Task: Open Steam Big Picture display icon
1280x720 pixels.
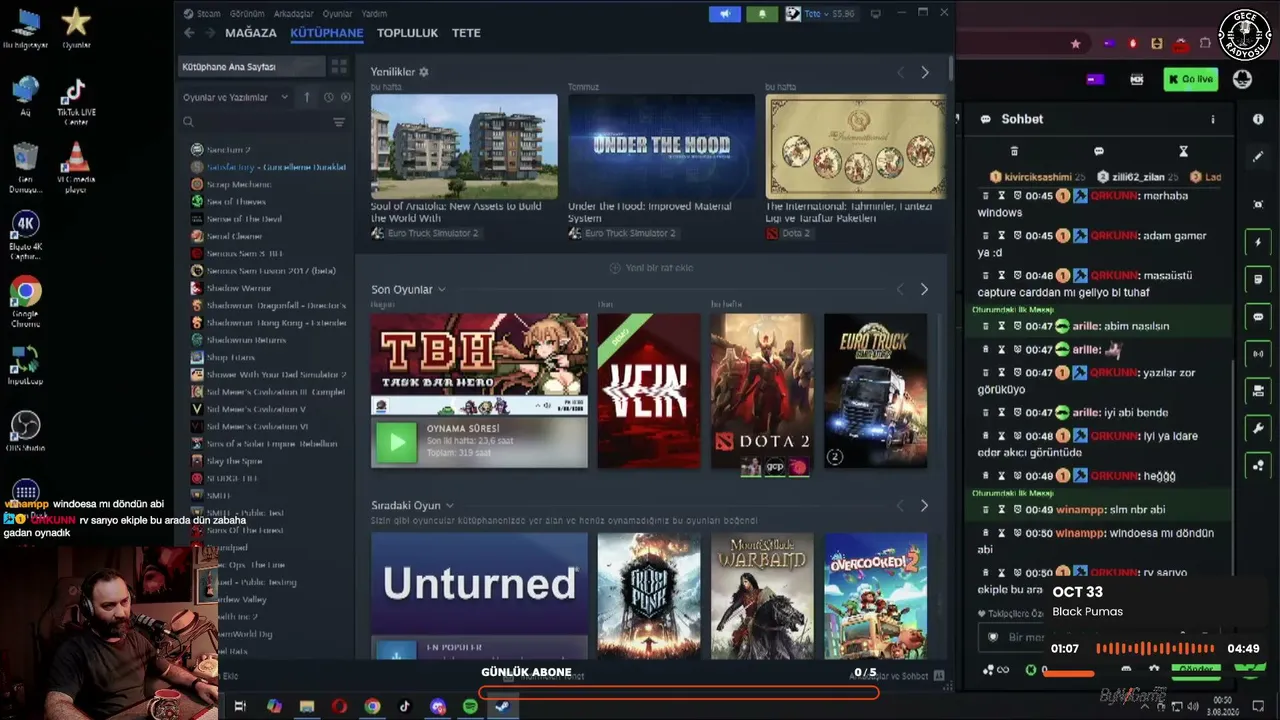Action: [x=876, y=14]
